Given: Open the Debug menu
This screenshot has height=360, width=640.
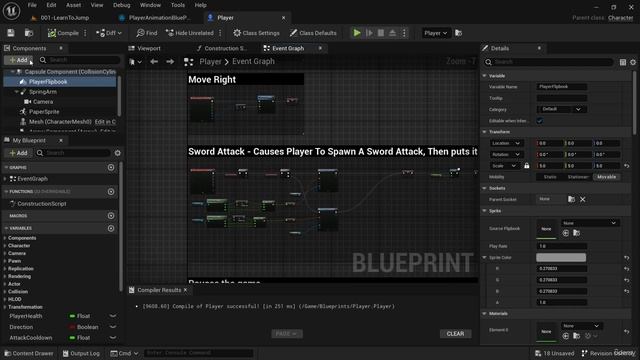Looking at the screenshot, I should point(121,5).
